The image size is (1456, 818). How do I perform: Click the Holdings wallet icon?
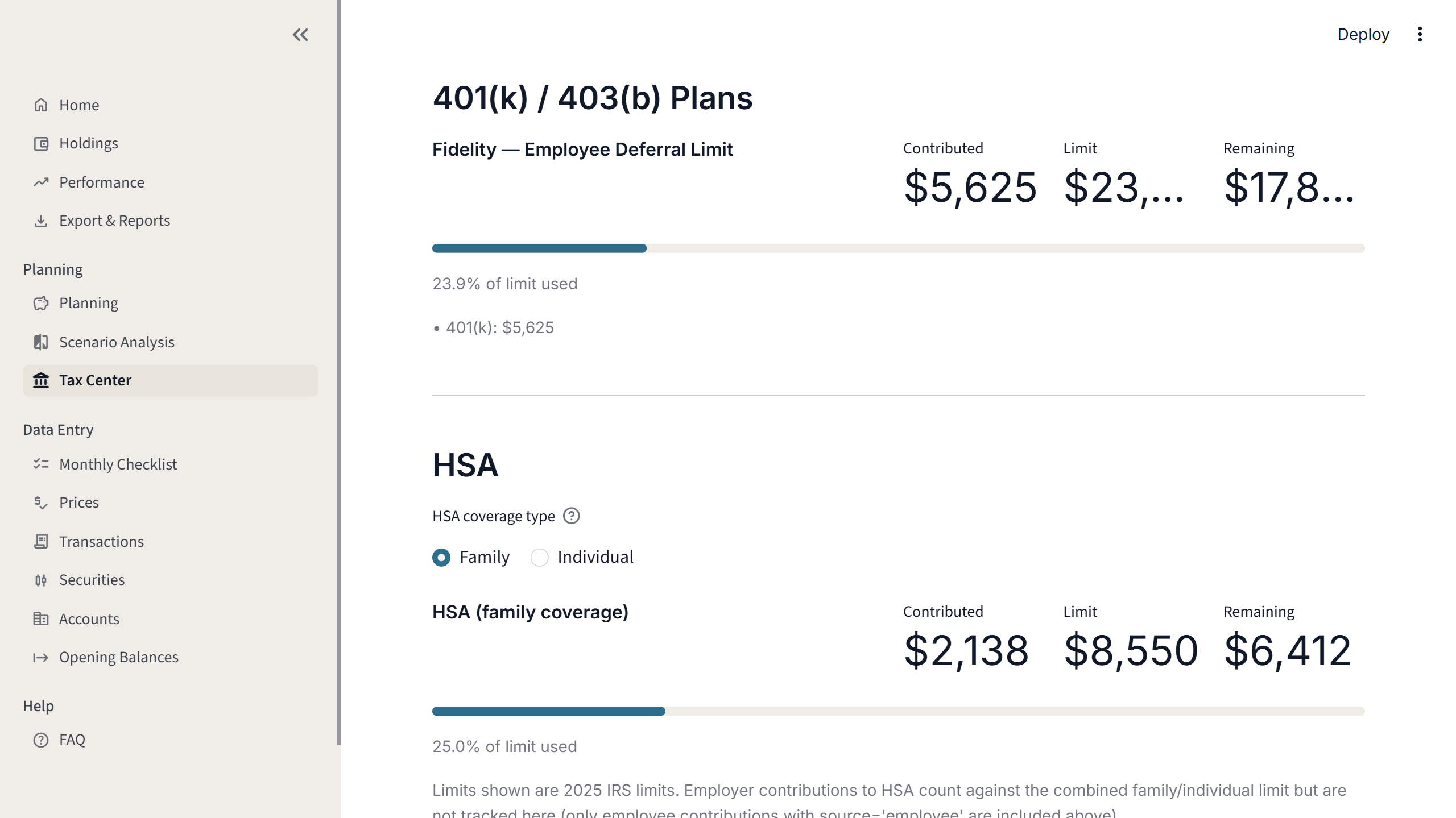(x=41, y=144)
